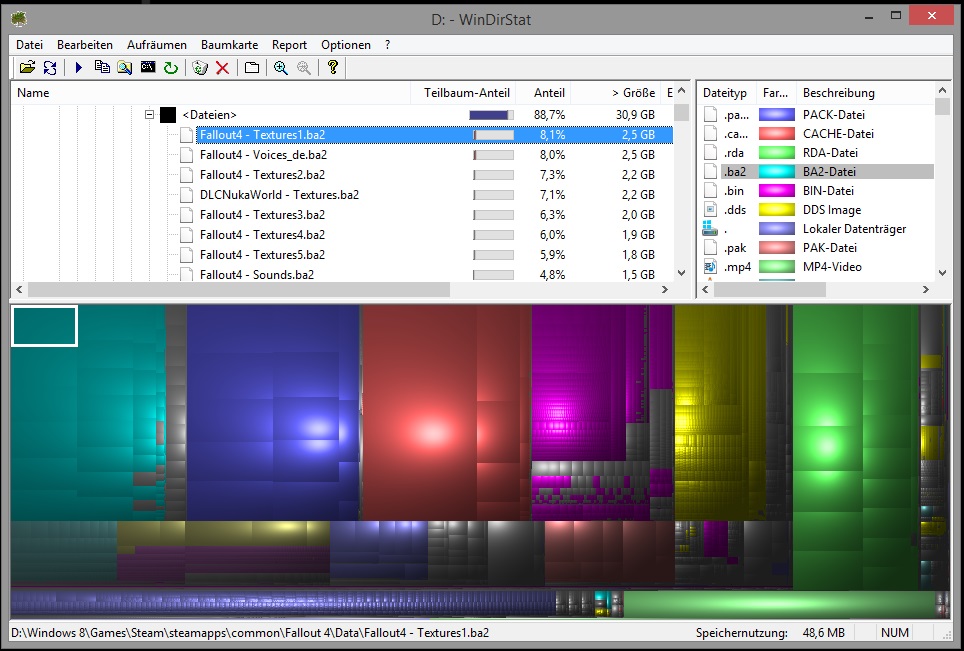964x651 pixels.
Task: Click the Open drive folder toolbar icon
Action: [x=27, y=68]
